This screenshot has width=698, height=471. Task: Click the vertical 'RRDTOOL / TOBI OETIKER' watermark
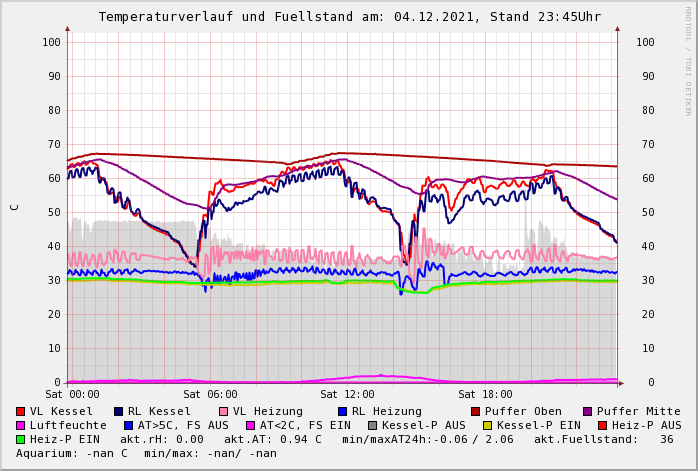(x=687, y=60)
